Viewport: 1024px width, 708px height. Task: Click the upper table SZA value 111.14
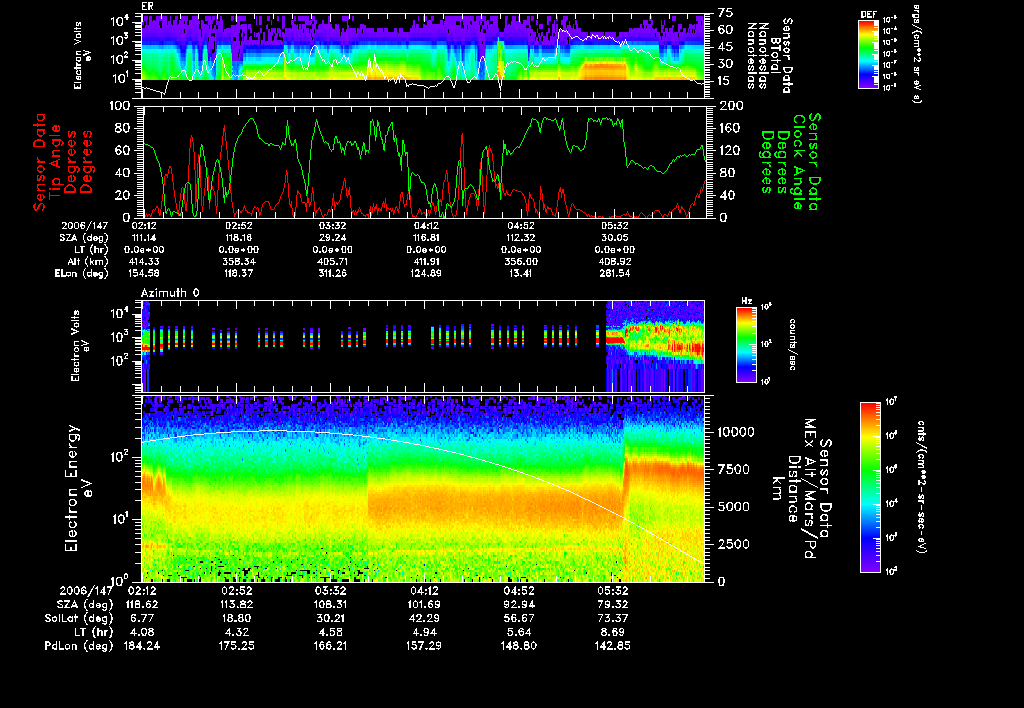tap(144, 238)
